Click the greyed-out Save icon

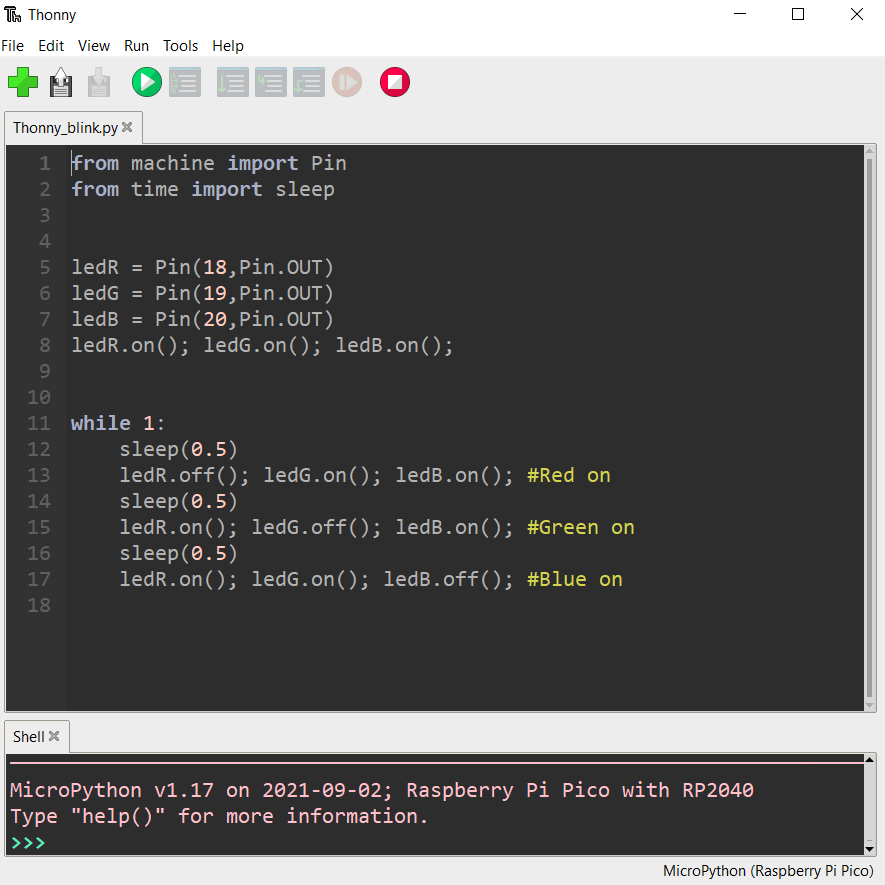(99, 82)
